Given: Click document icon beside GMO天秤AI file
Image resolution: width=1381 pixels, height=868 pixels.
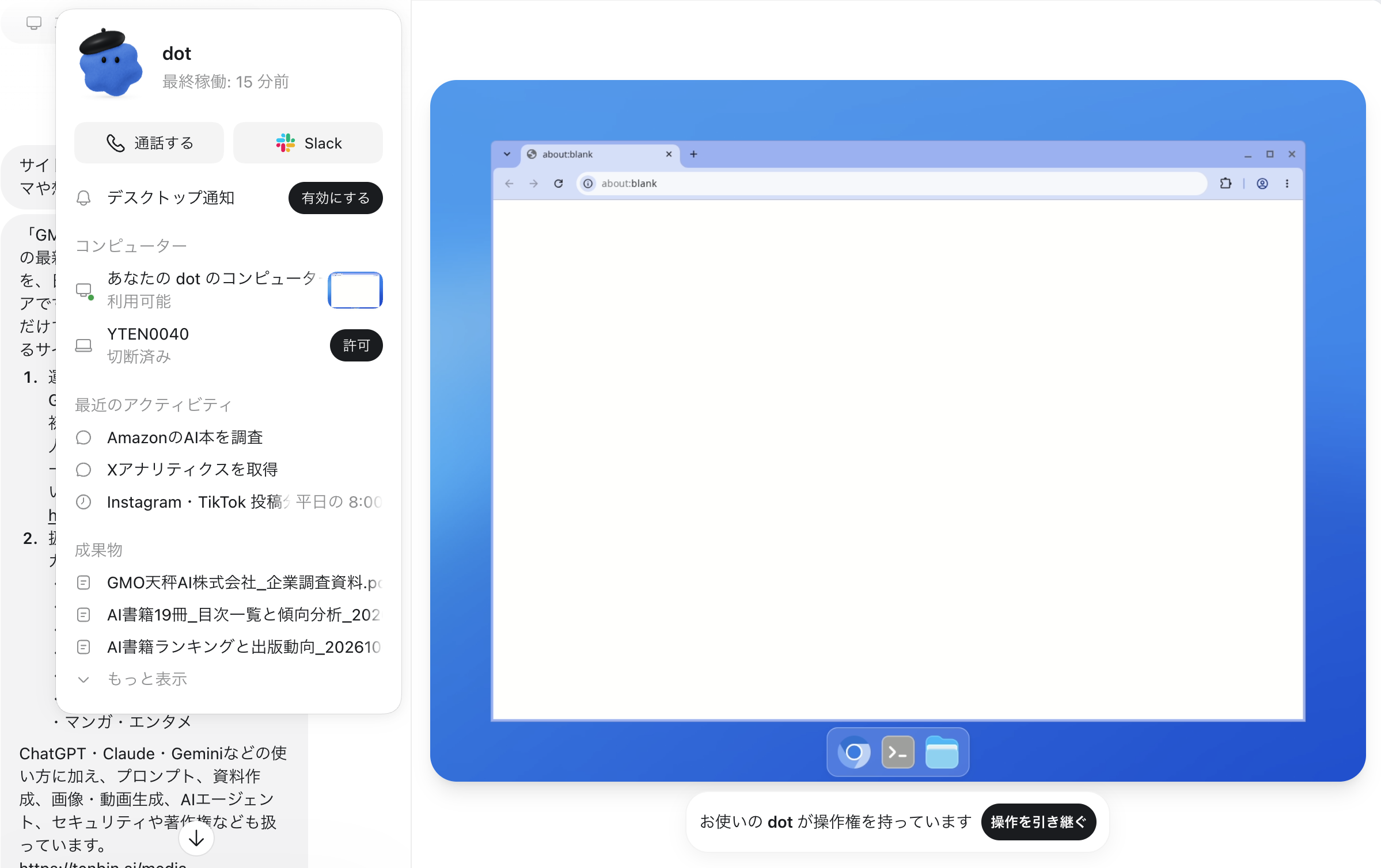Looking at the screenshot, I should coord(84,583).
